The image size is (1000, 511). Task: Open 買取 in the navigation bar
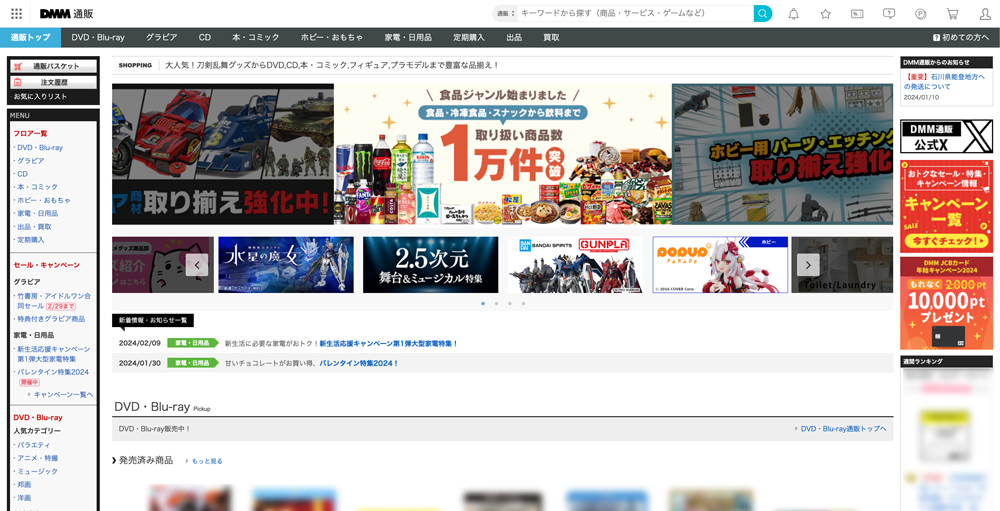tap(552, 38)
